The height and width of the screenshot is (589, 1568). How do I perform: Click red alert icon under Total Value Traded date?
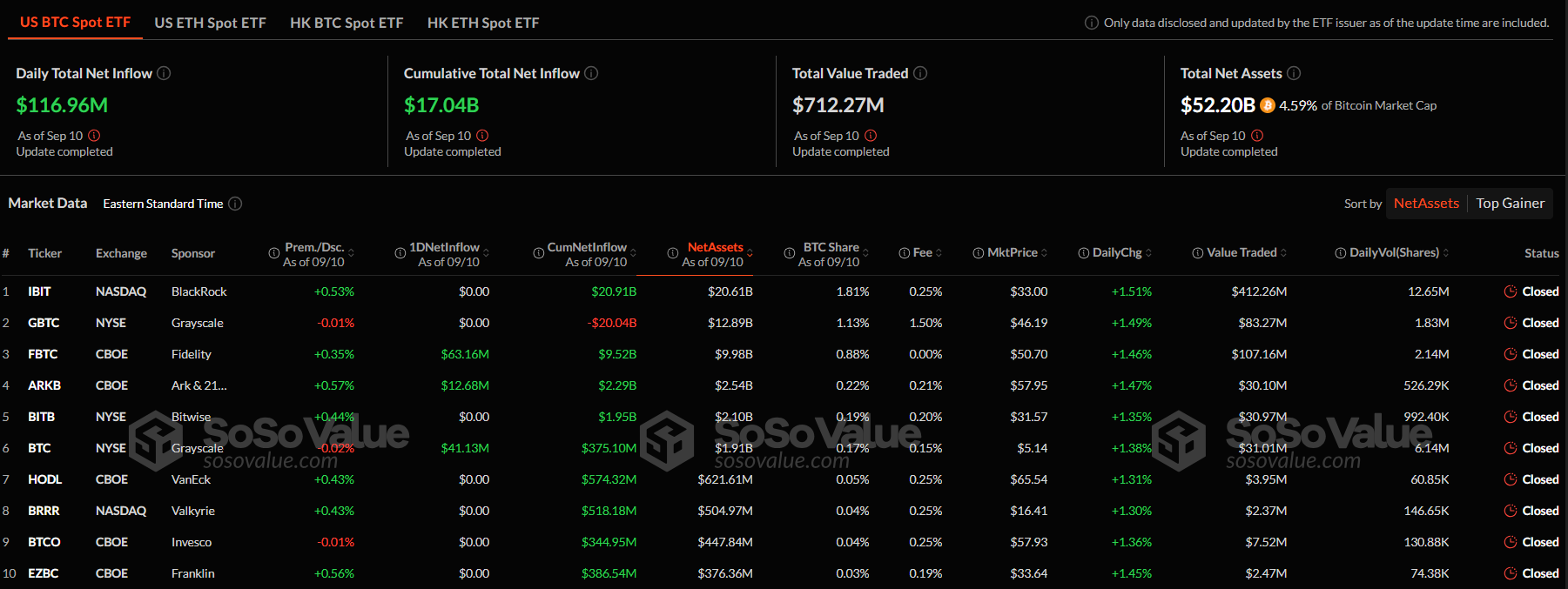click(871, 136)
